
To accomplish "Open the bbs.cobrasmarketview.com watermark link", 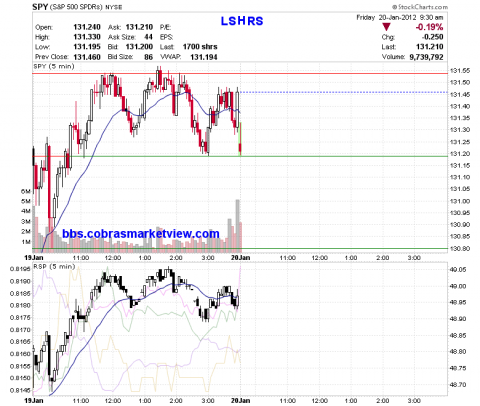I will [x=141, y=234].
